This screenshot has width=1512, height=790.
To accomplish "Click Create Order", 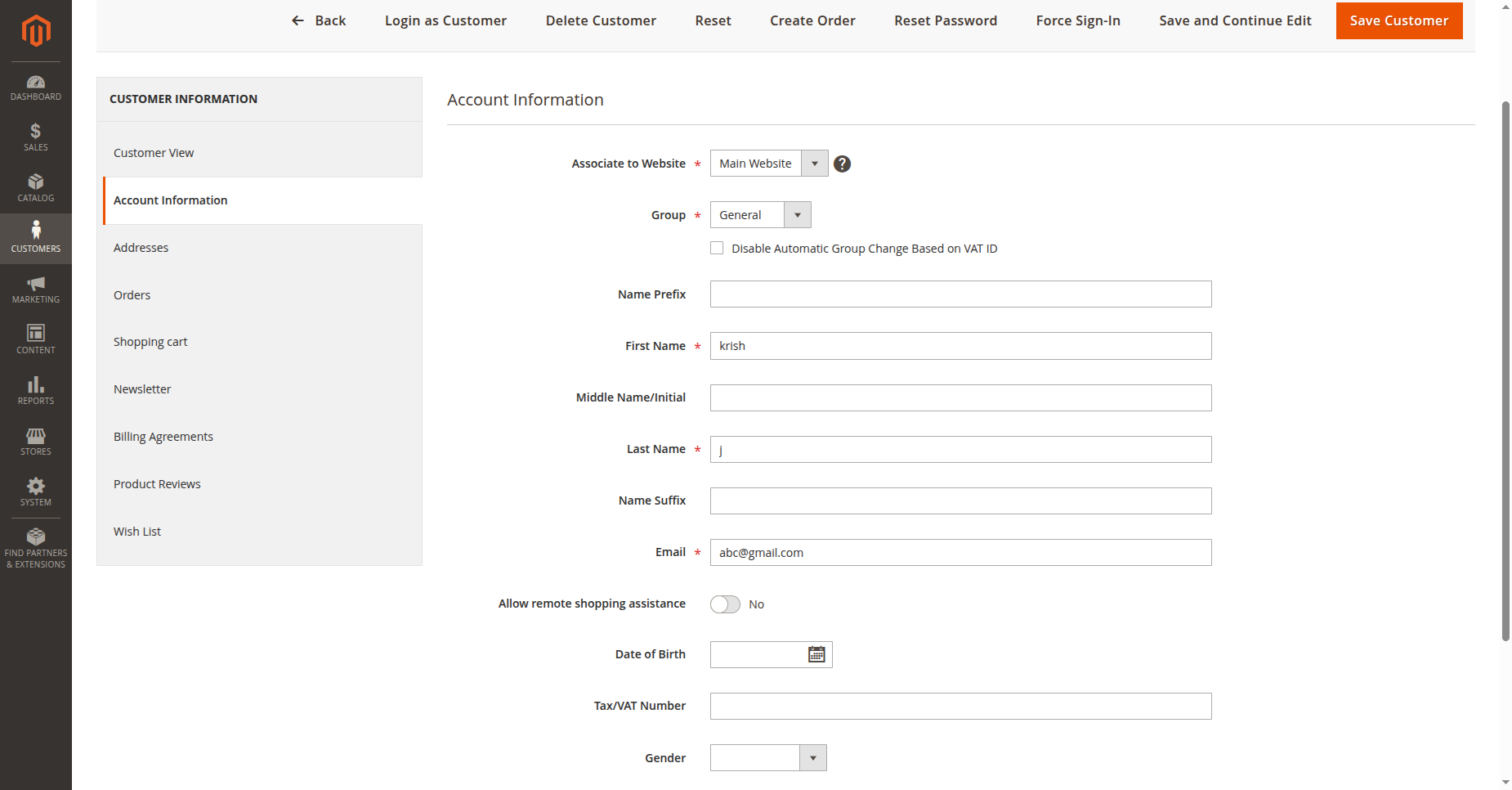I will (812, 20).
